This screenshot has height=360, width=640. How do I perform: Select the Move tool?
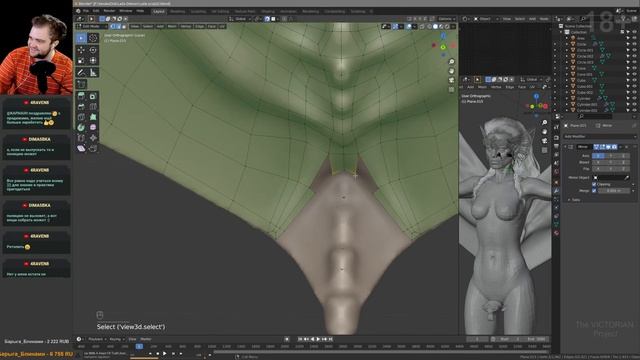click(81, 50)
